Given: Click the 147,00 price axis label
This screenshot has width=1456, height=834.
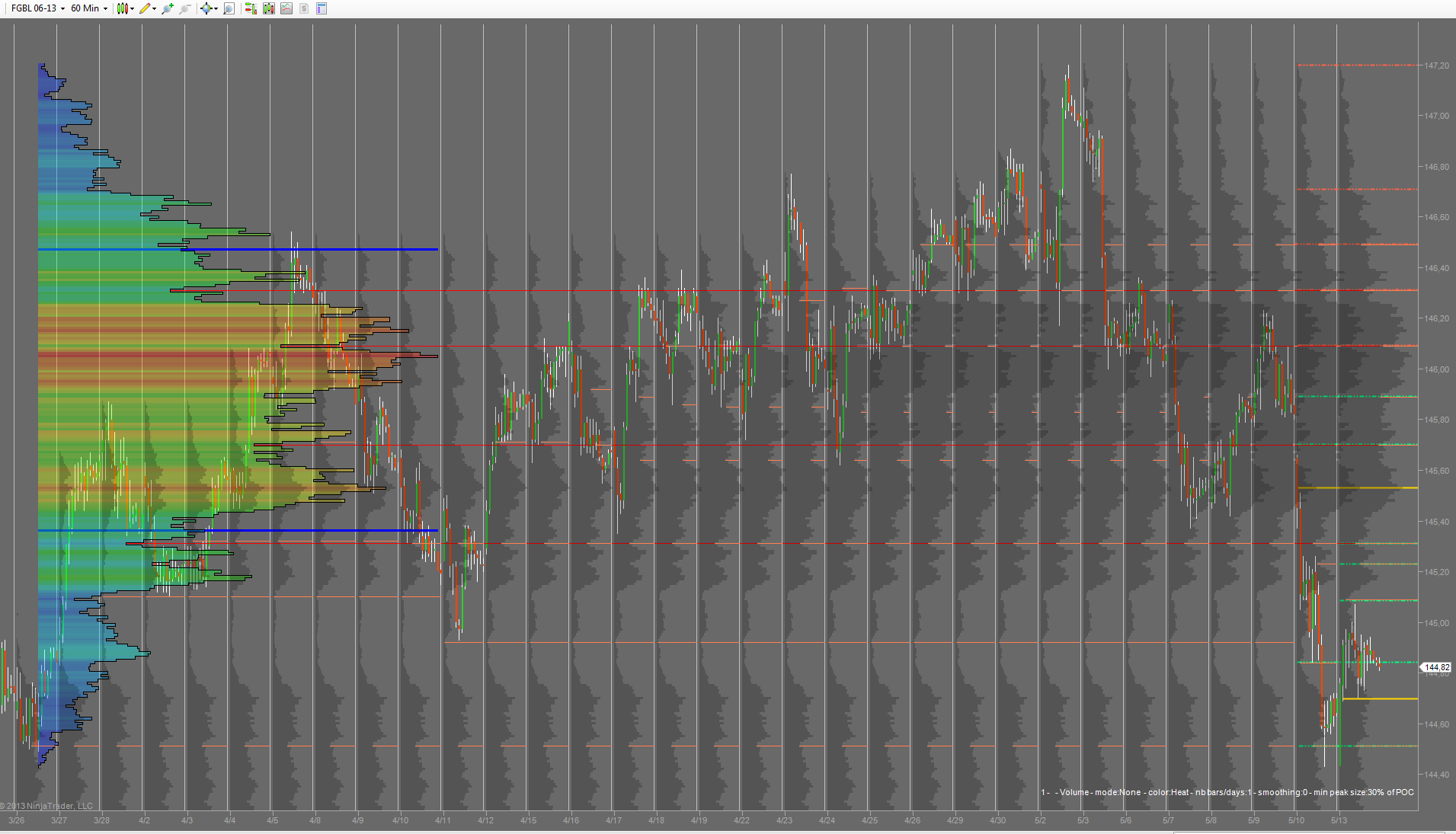Looking at the screenshot, I should pyautogui.click(x=1437, y=116).
